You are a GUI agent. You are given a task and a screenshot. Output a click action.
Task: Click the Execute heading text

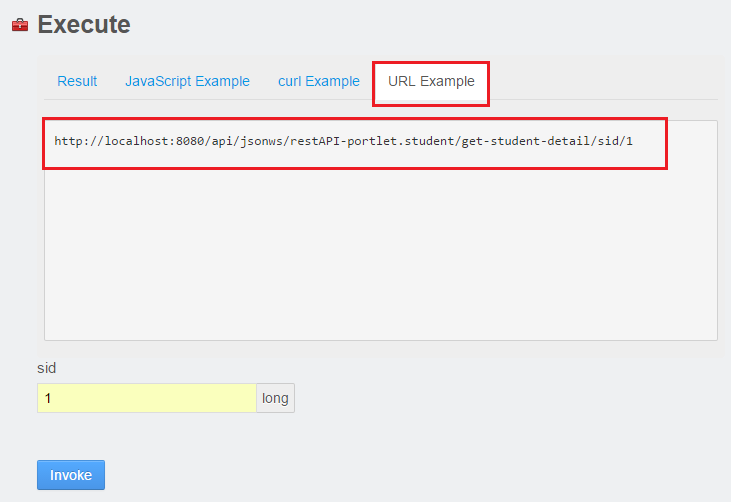pos(84,24)
